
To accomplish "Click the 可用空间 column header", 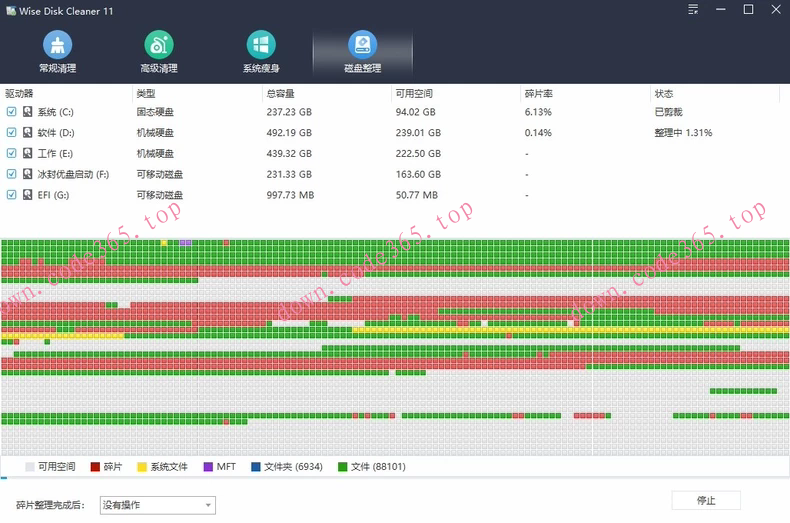I will pos(414,94).
